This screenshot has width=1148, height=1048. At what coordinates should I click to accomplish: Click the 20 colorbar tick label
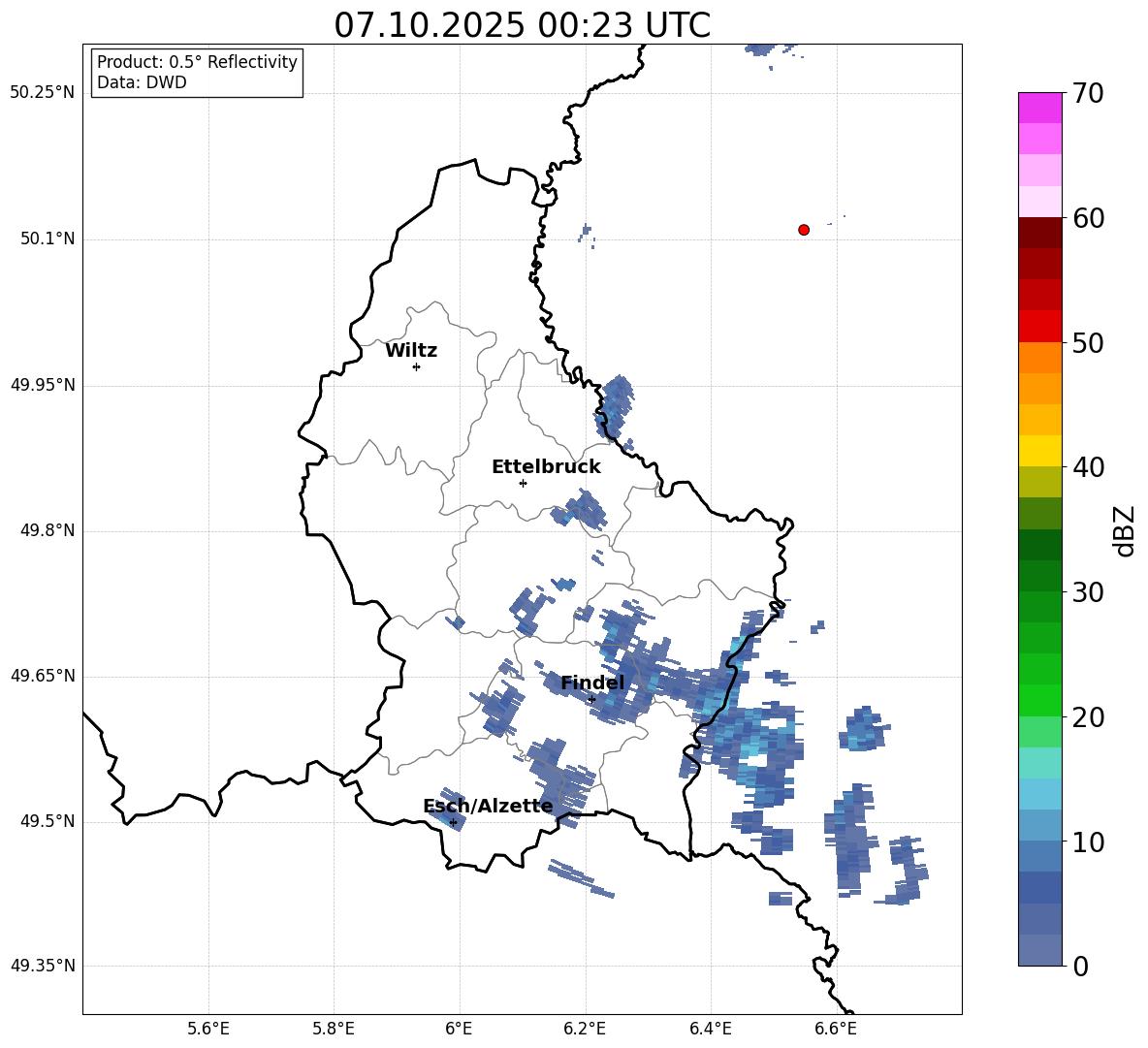[1088, 717]
